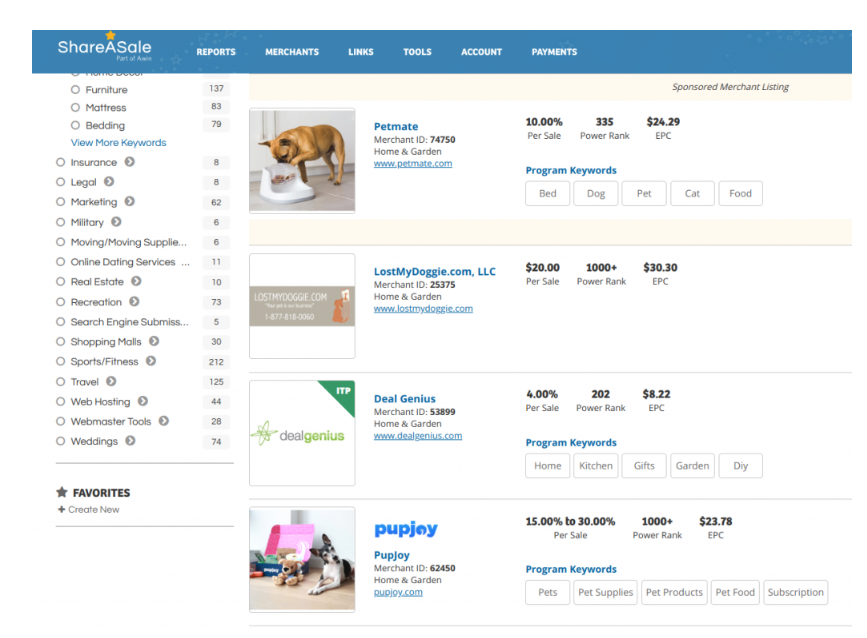Click the Gifts keyword button

pyautogui.click(x=644, y=466)
